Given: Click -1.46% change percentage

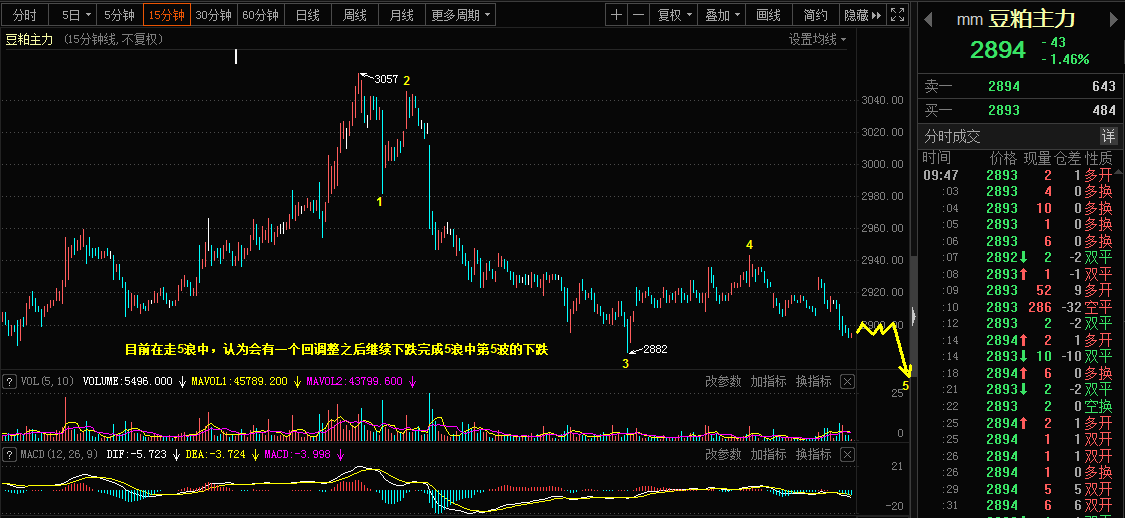Looking at the screenshot, I should click(1065, 60).
